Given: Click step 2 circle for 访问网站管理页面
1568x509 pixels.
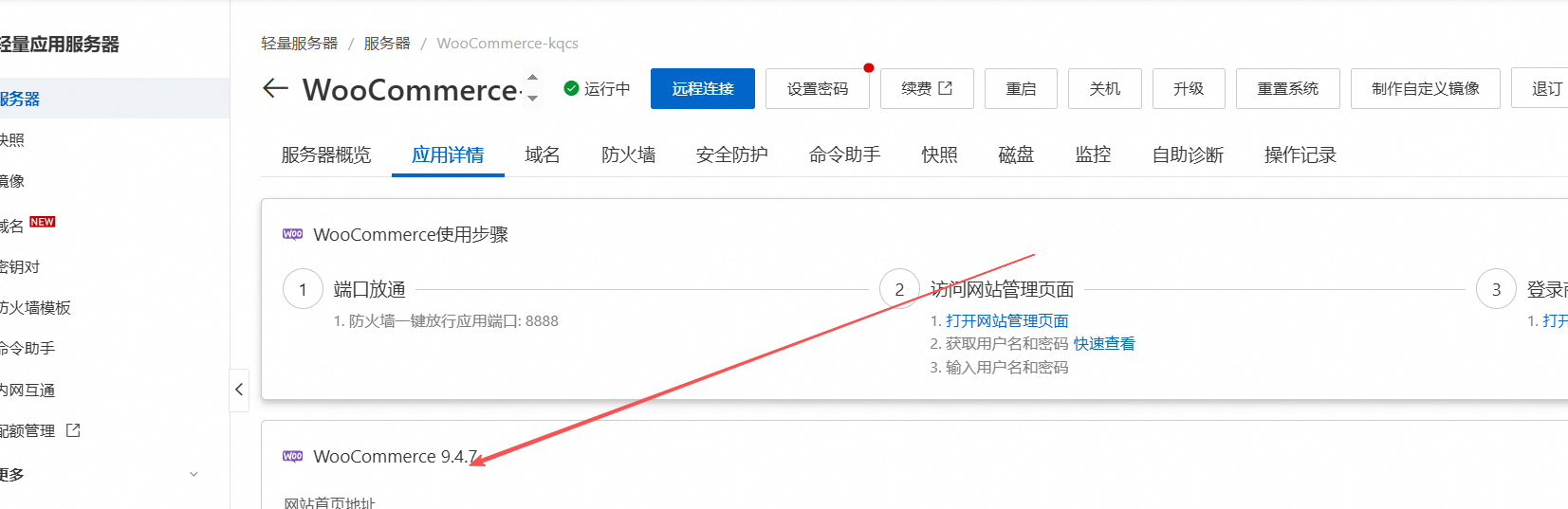Looking at the screenshot, I should click(899, 289).
